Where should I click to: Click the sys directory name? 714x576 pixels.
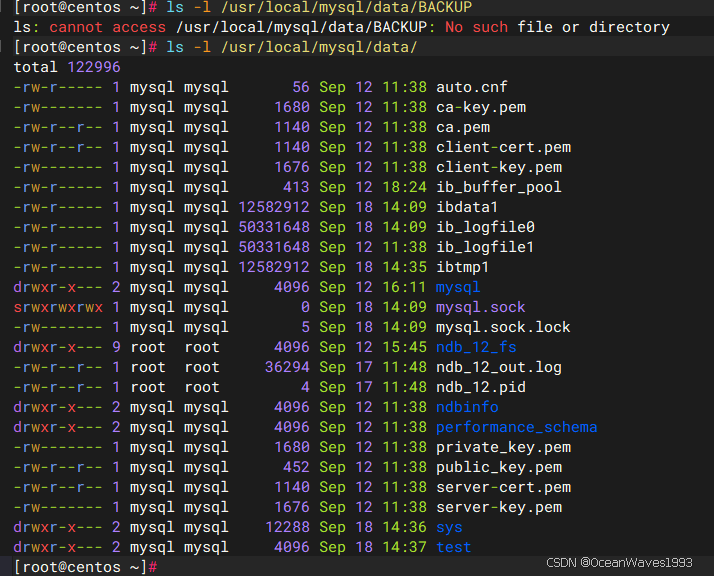[x=449, y=527]
